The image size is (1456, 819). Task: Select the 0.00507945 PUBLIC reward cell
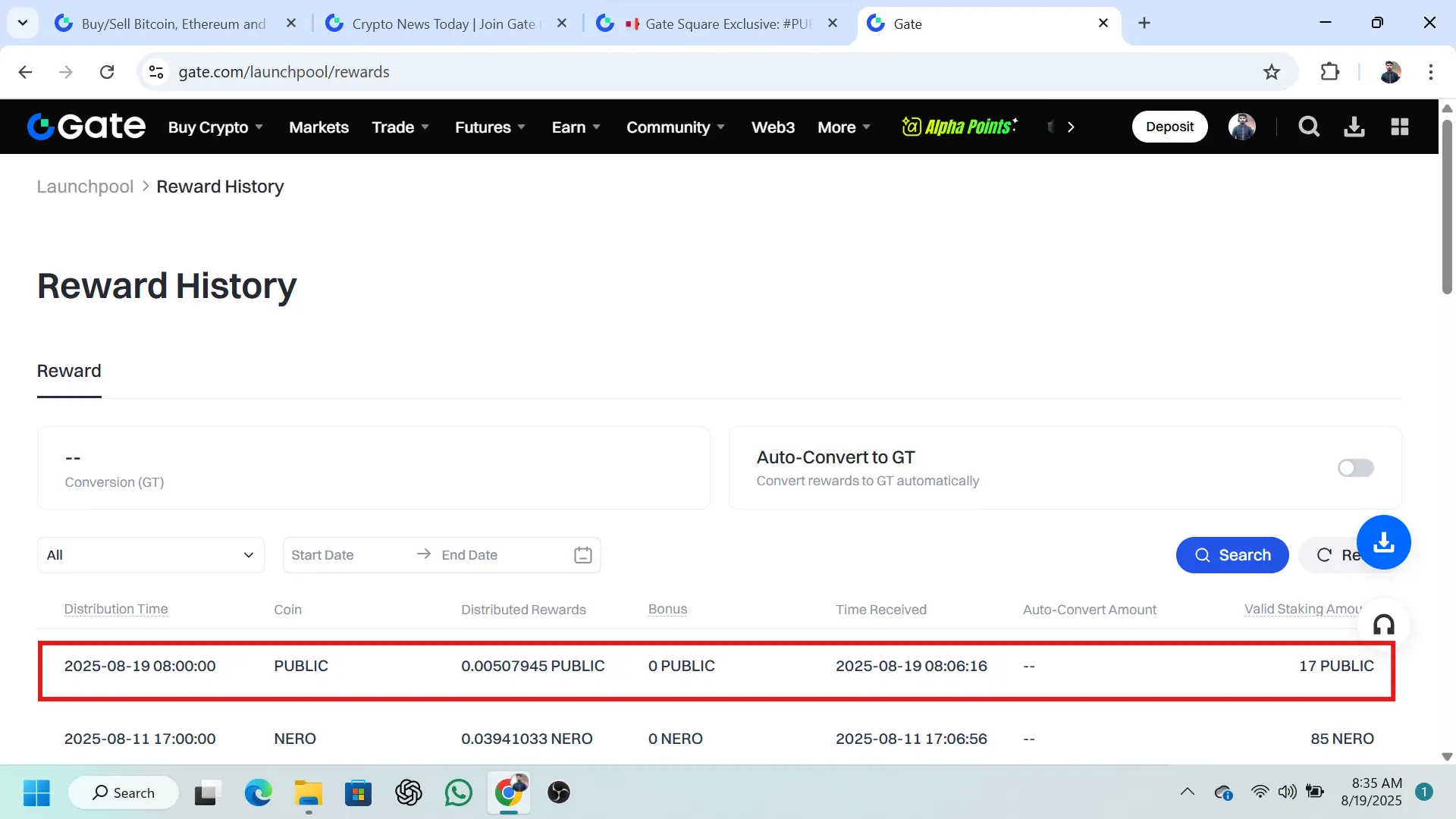[532, 666]
